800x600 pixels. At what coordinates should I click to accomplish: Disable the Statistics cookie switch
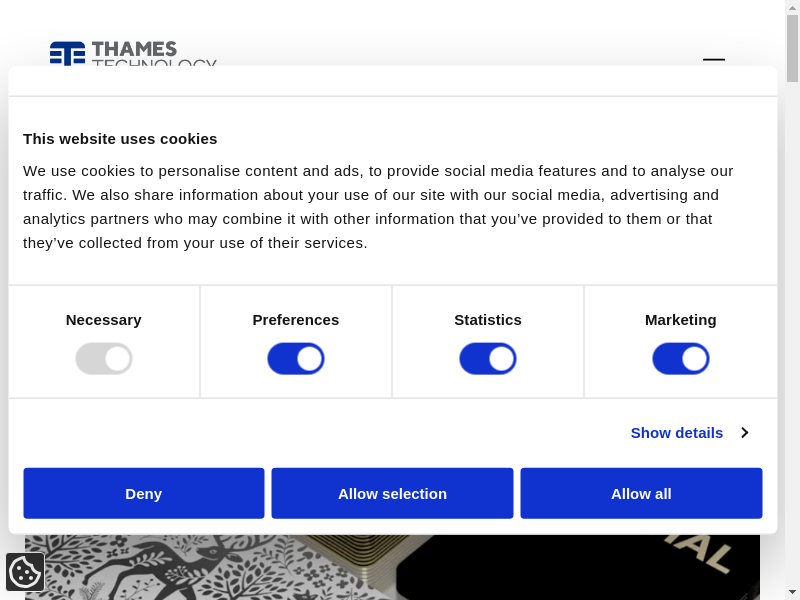tap(488, 359)
